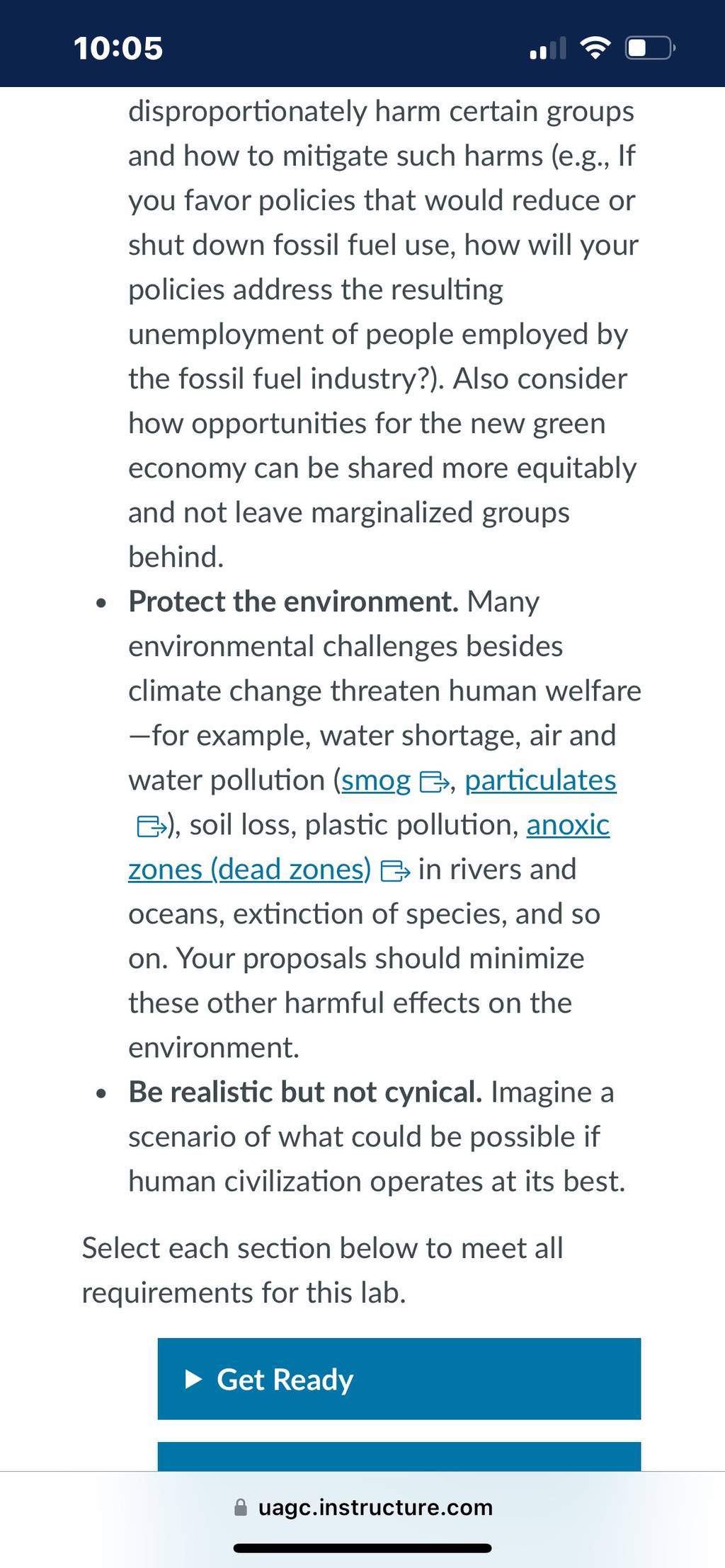Tap the lock icon in address bar
This screenshot has width=725, height=1568.
pyautogui.click(x=241, y=1508)
